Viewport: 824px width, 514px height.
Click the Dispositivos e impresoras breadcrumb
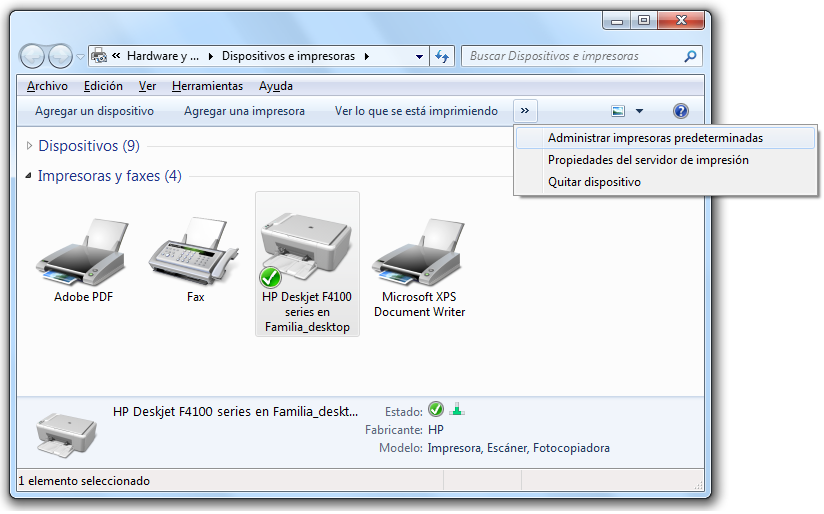[288, 56]
